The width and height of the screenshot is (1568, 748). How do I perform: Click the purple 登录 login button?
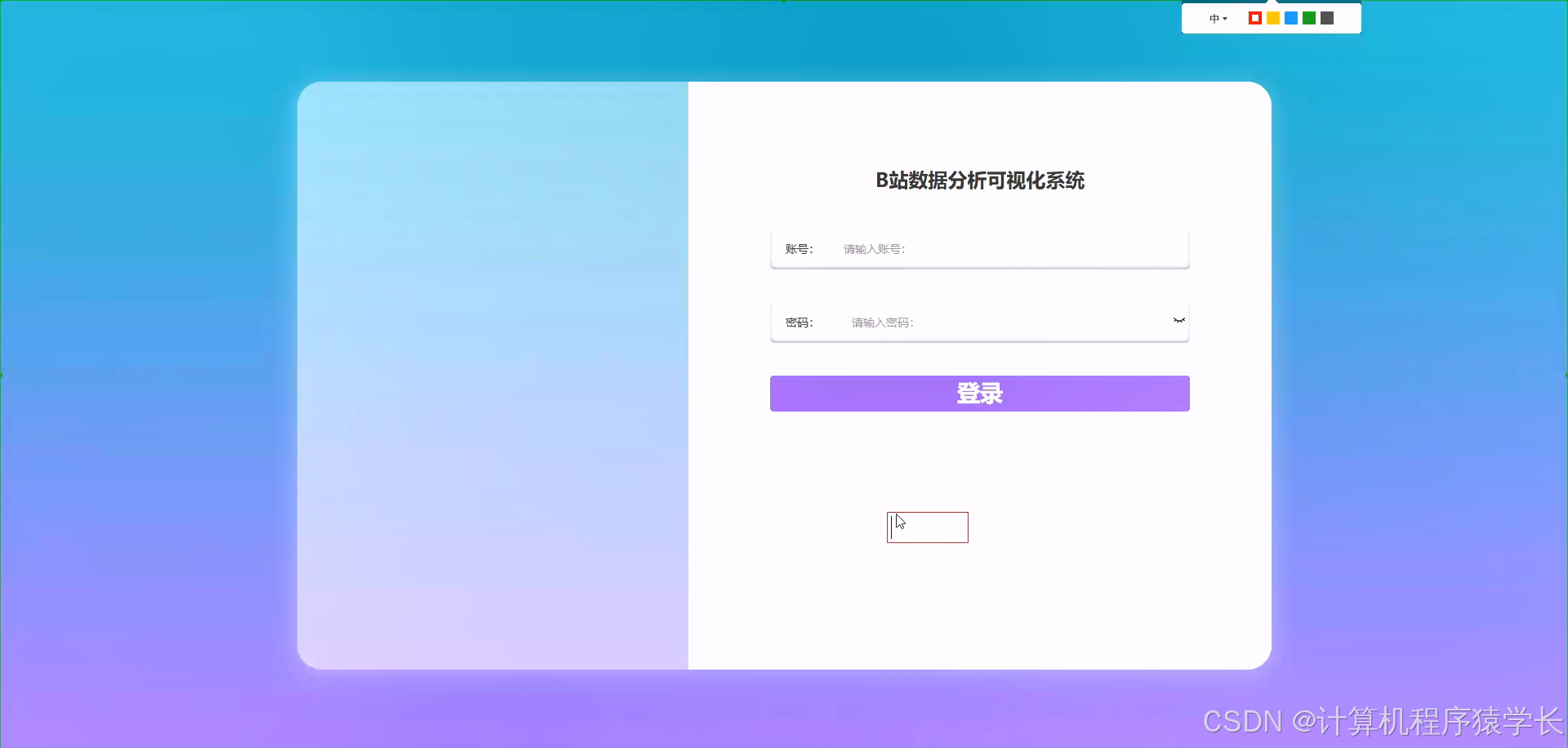point(979,394)
